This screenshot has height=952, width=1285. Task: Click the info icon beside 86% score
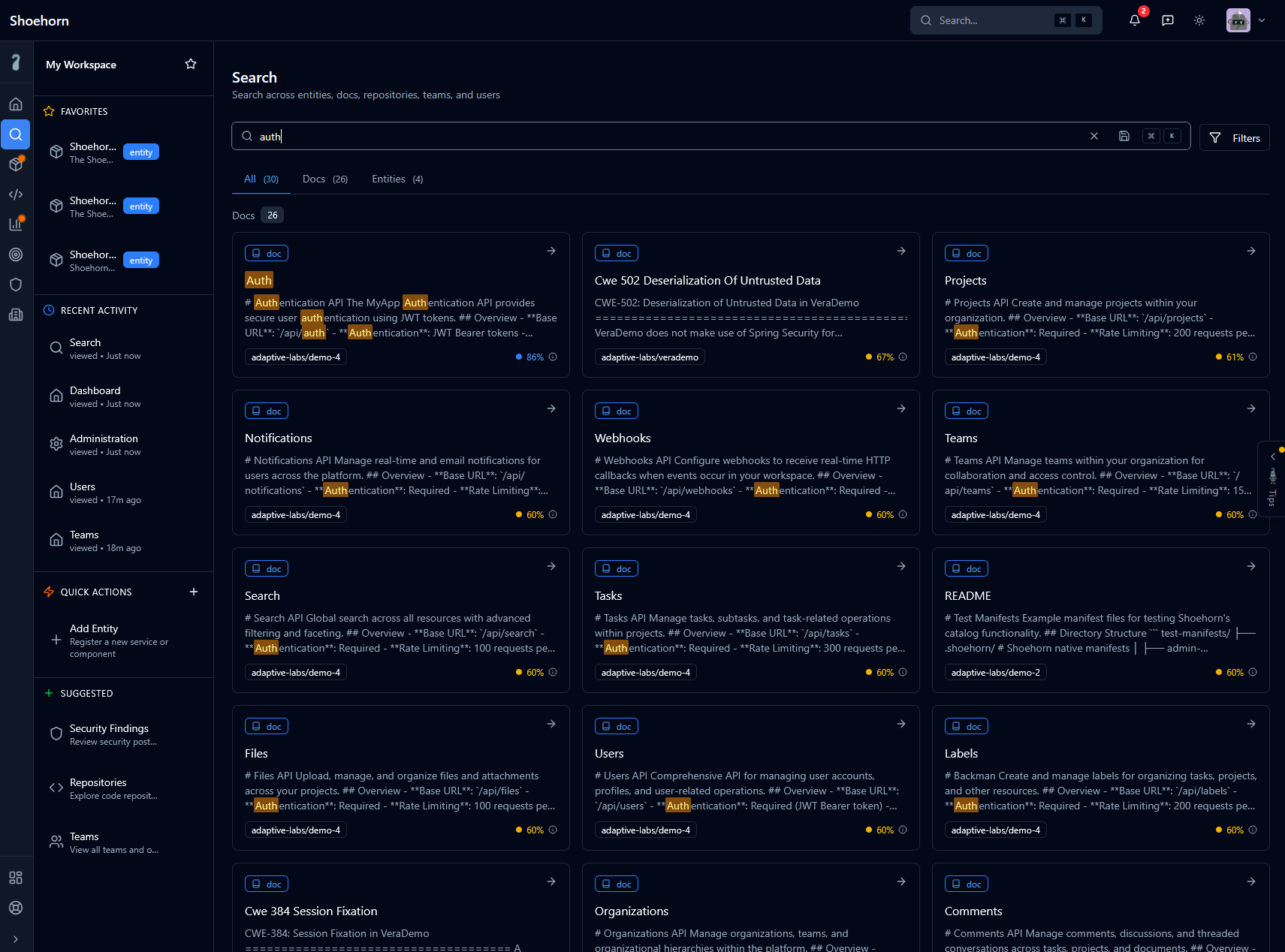[553, 357]
